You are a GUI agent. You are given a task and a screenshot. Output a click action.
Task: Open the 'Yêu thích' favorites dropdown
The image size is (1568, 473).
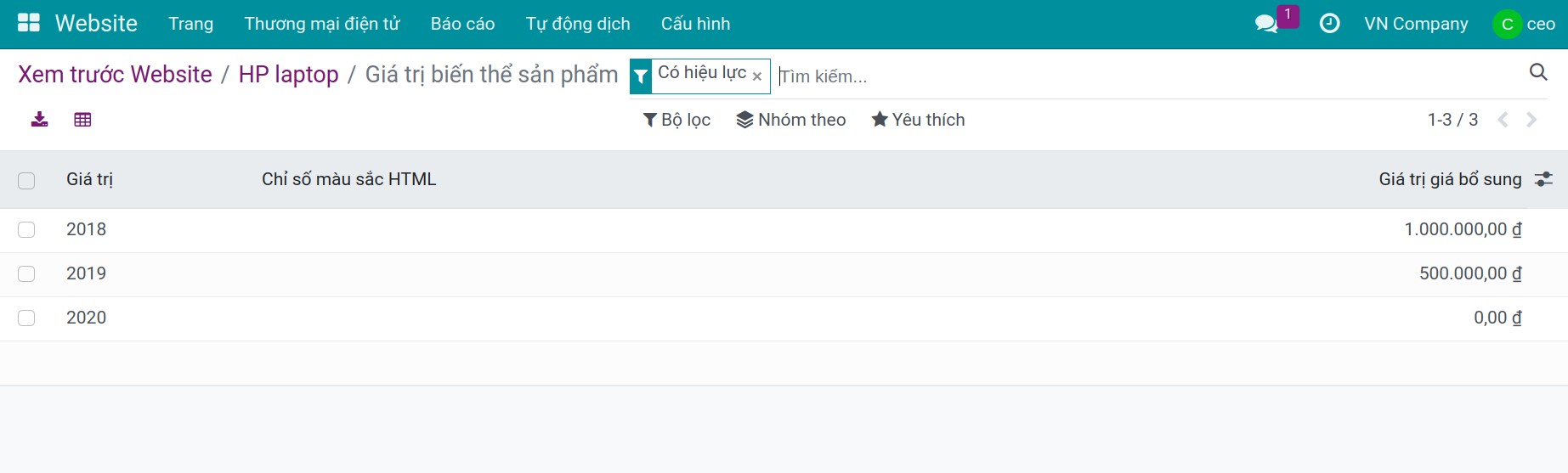click(918, 120)
